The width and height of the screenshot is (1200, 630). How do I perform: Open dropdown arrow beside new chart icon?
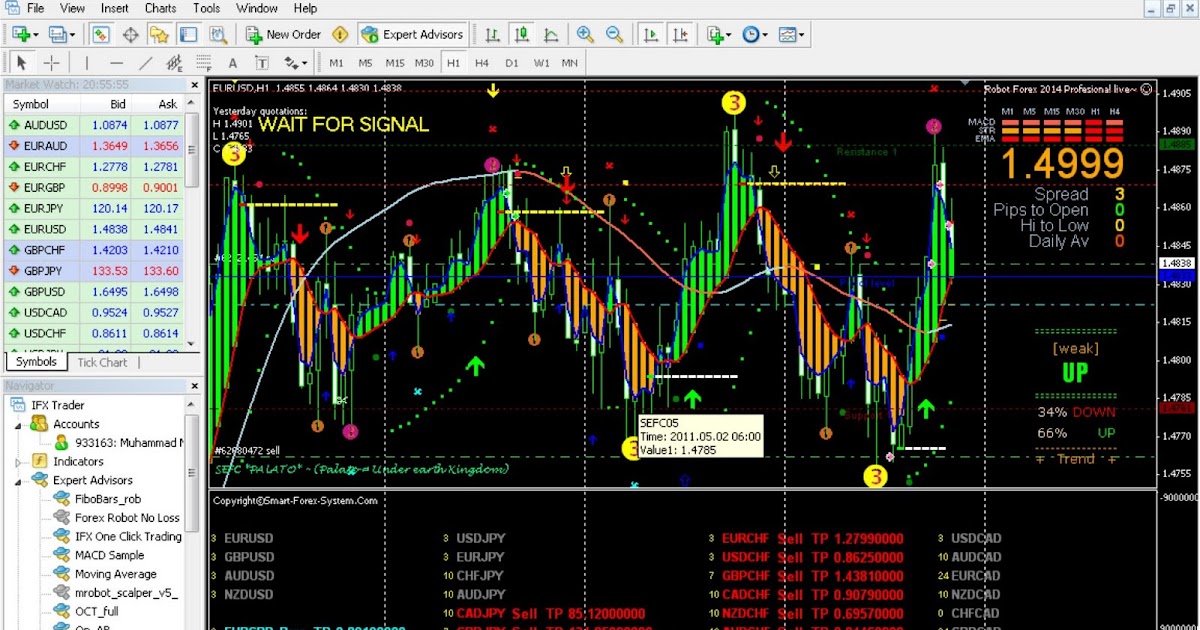click(x=37, y=35)
